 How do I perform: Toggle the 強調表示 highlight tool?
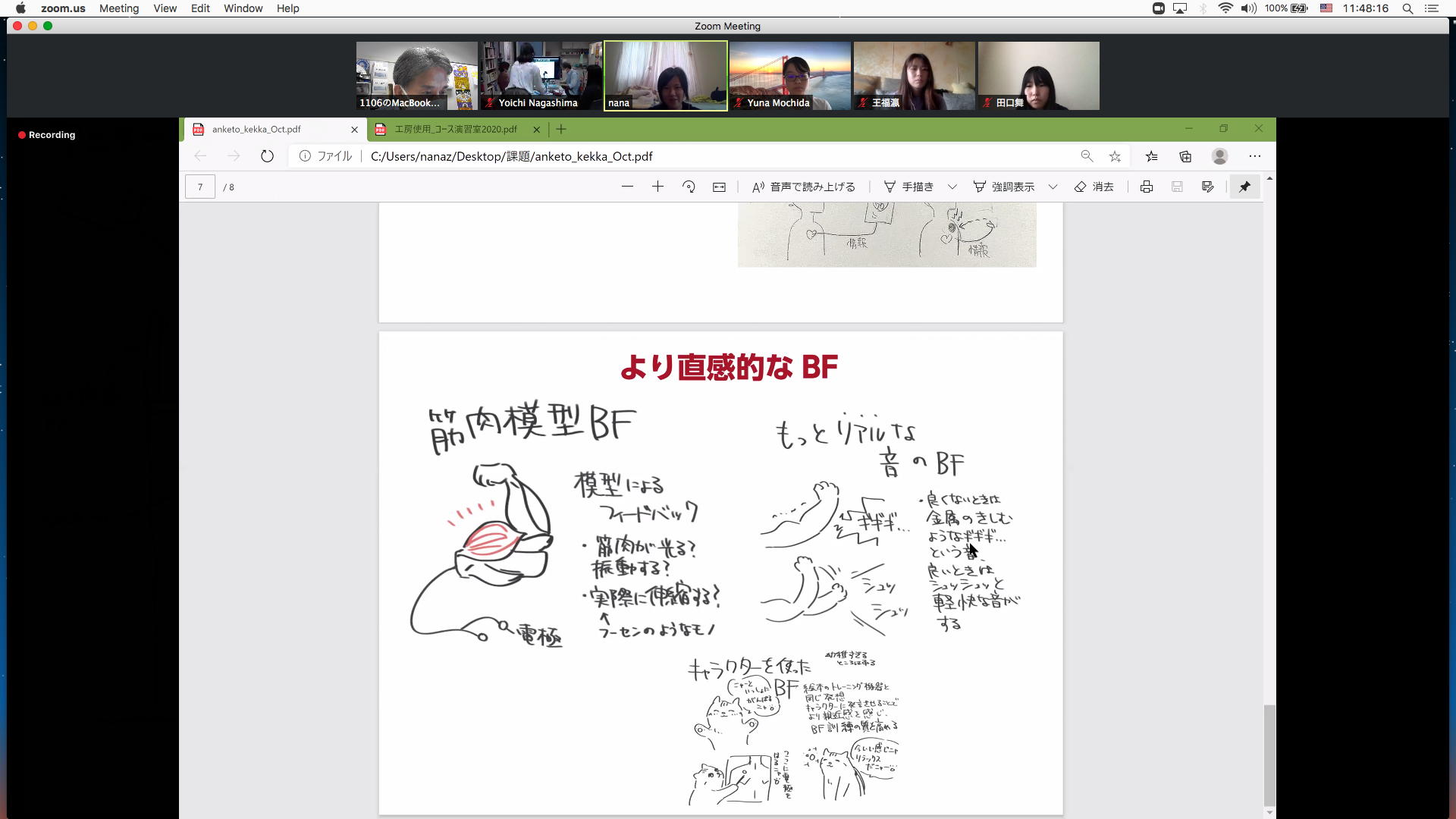point(1004,187)
